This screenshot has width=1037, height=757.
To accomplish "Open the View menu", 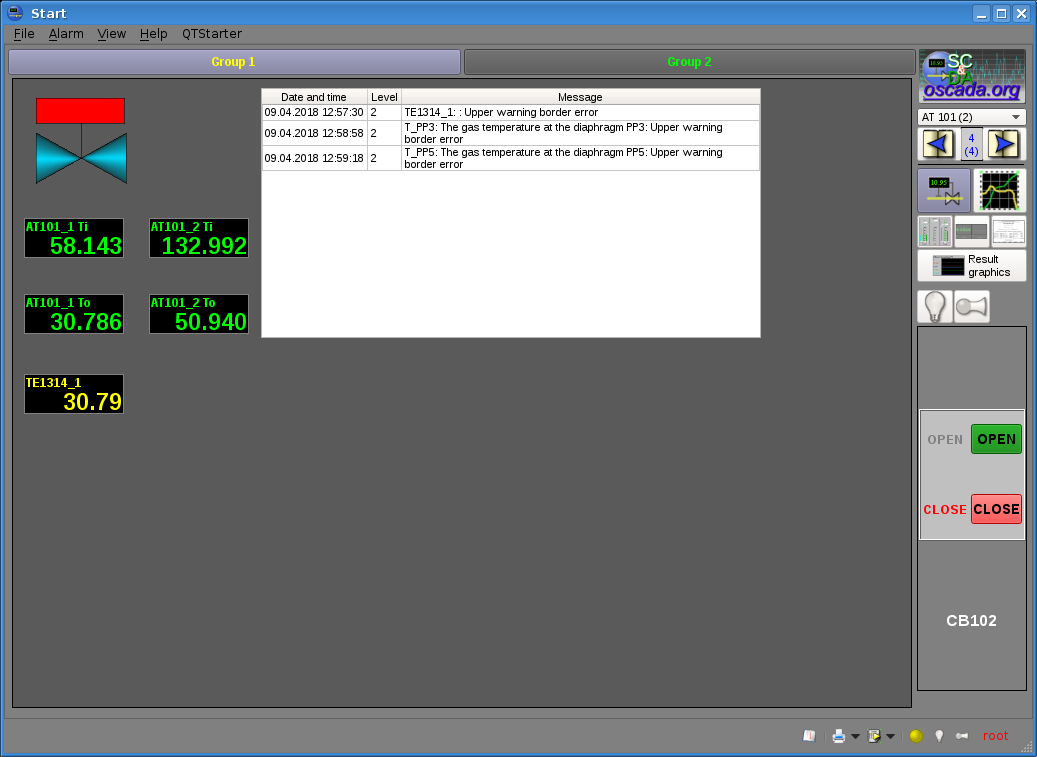I will click(x=112, y=34).
